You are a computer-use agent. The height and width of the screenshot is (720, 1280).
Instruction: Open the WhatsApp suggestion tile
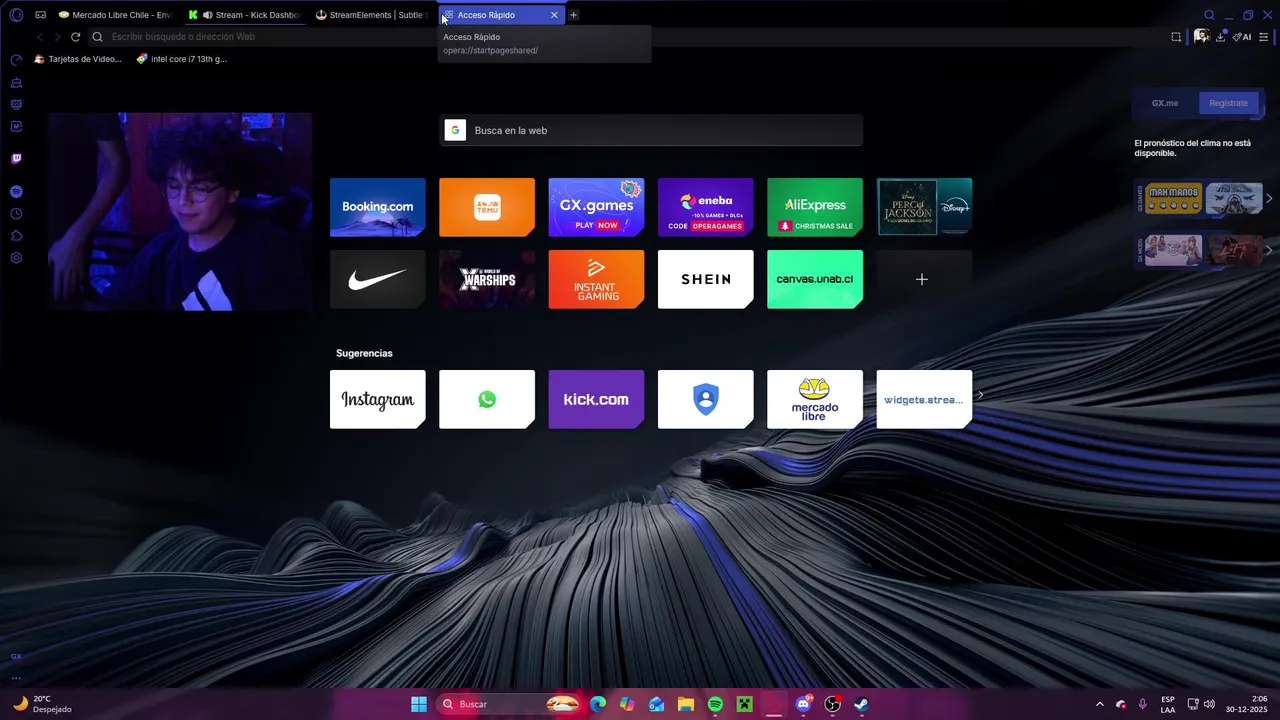coord(487,399)
